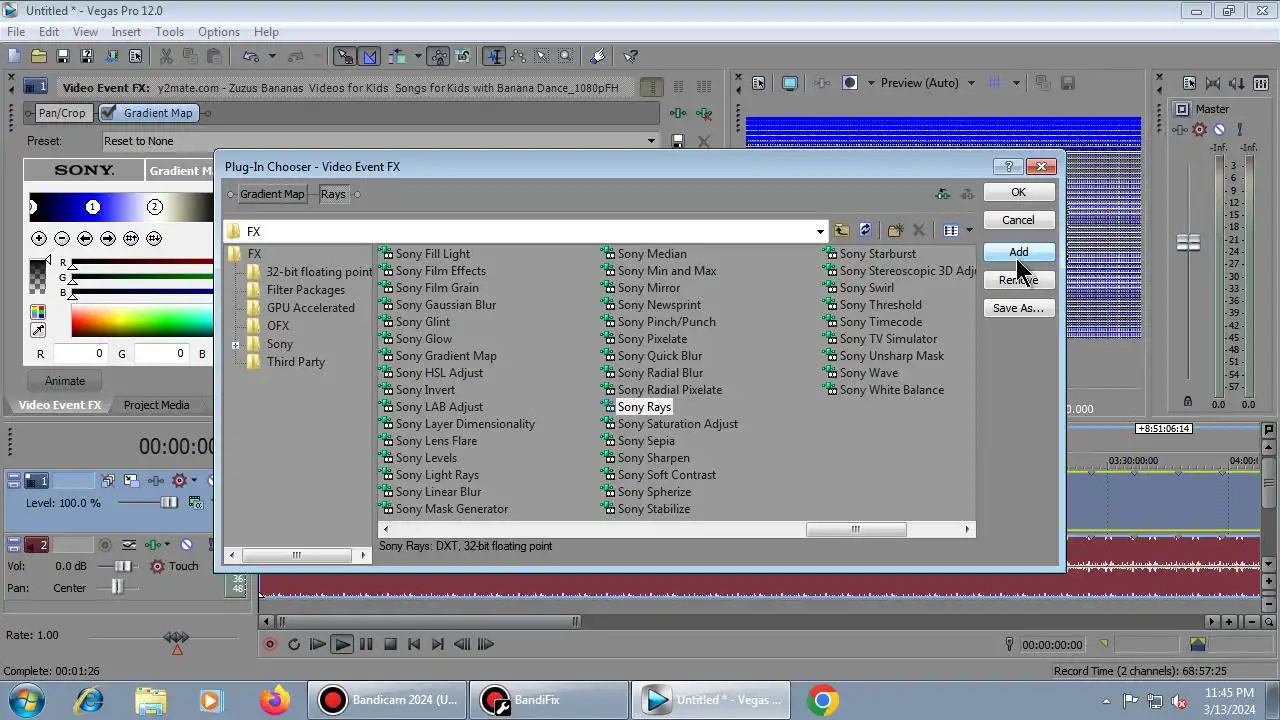Pick a color from the hue spectrum bar
The image size is (1280, 720).
[x=142, y=322]
